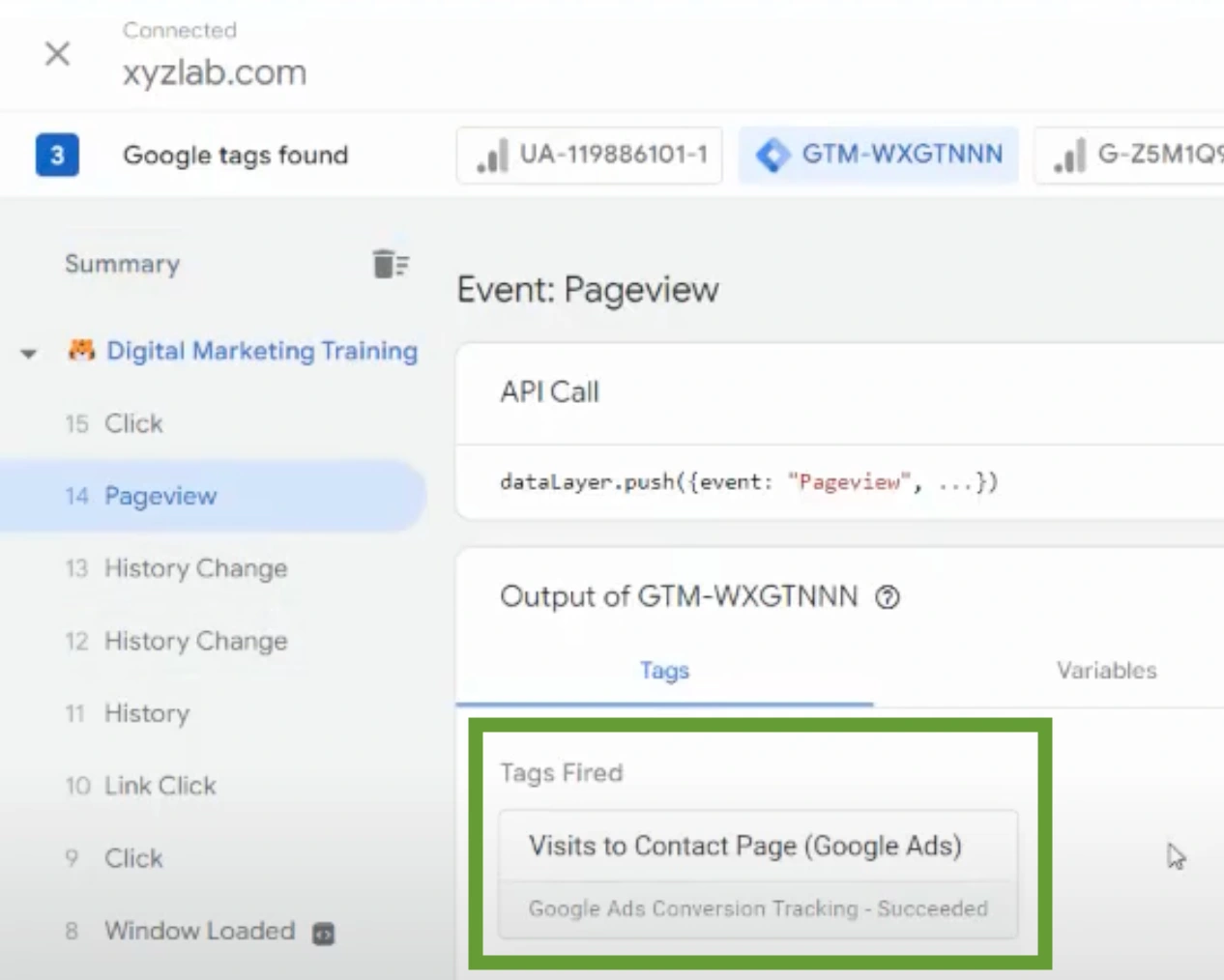The image size is (1224, 980).
Task: Click the dataLayer.push API call code
Action: [x=748, y=482]
